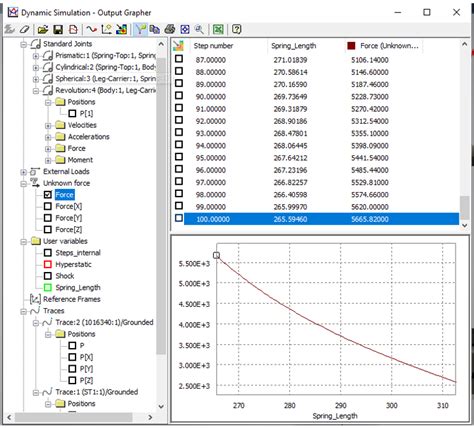Export data to Excel with green icon

coord(218,29)
